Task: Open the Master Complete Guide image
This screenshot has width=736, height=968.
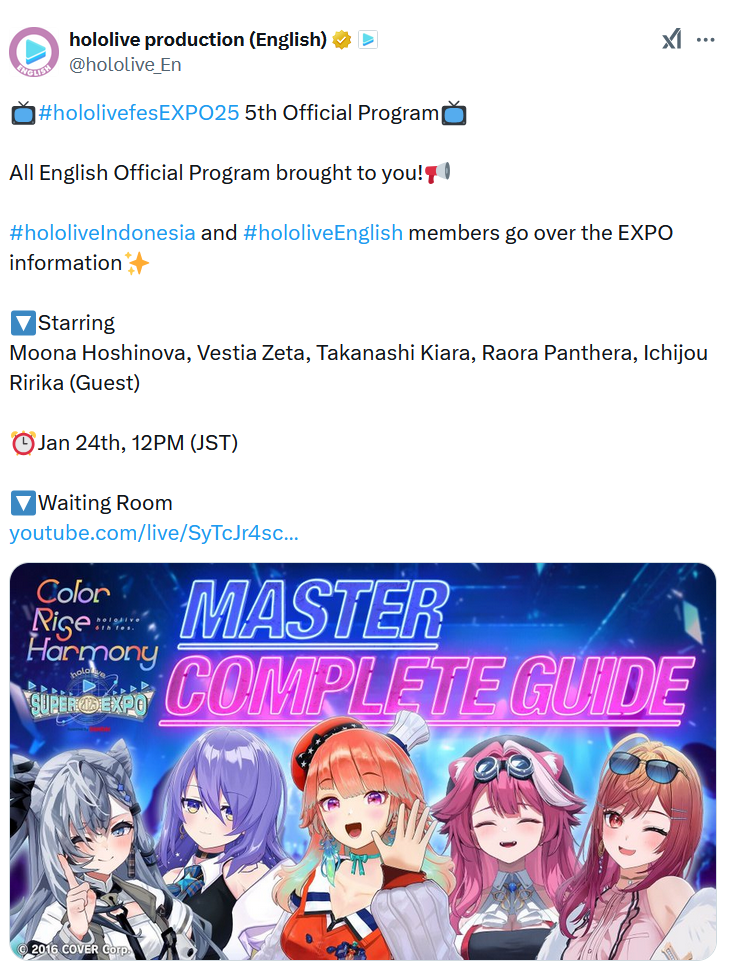Action: tap(363, 761)
